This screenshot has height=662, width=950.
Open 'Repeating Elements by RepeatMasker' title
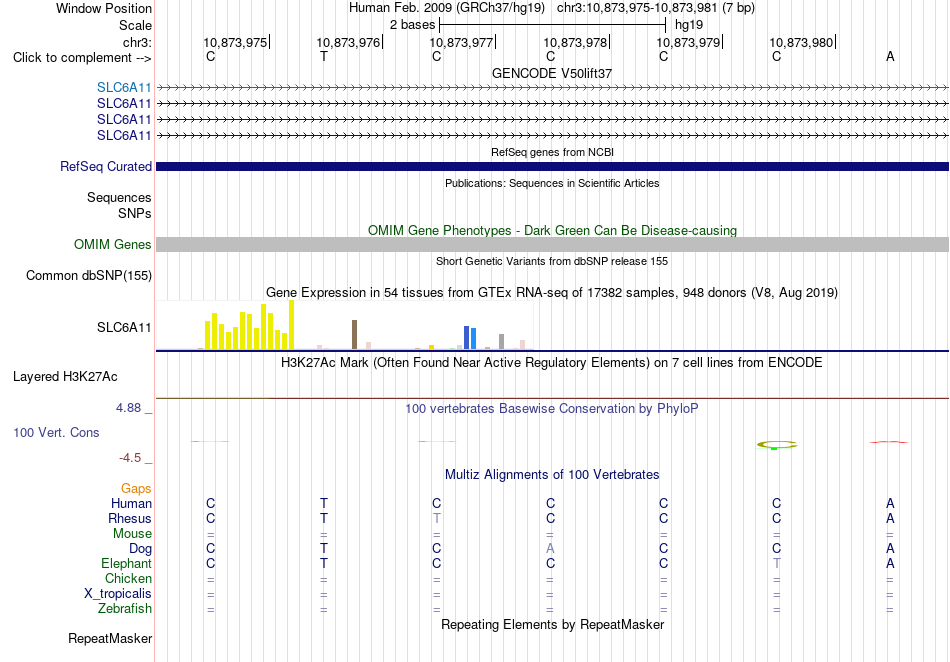point(552,624)
